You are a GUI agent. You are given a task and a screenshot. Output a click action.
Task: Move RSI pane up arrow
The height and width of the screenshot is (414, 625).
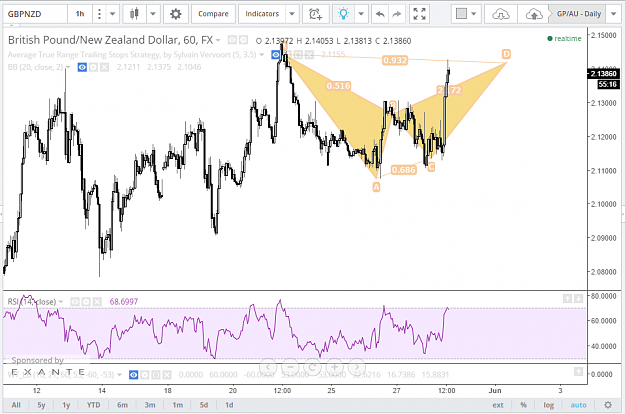pyautogui.click(x=567, y=298)
